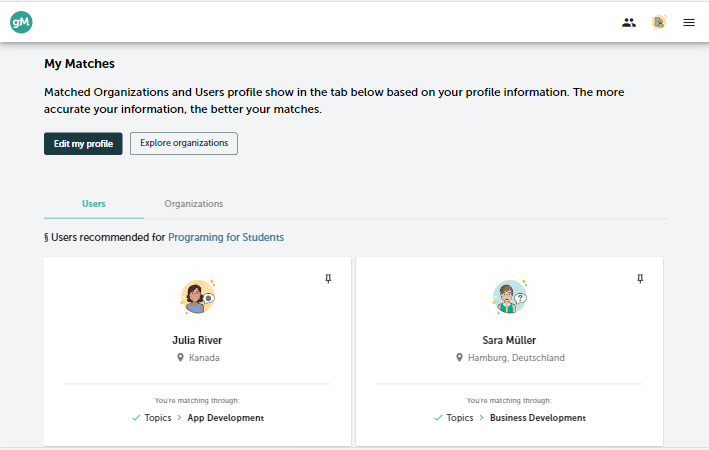Expand App Development topic chevron
This screenshot has width=709, height=450.
pyautogui.click(x=180, y=417)
